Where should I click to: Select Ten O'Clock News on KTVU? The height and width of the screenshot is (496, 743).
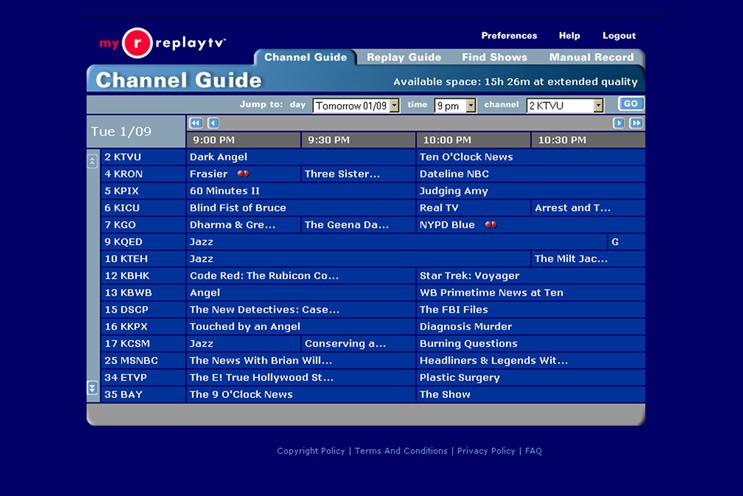point(531,157)
